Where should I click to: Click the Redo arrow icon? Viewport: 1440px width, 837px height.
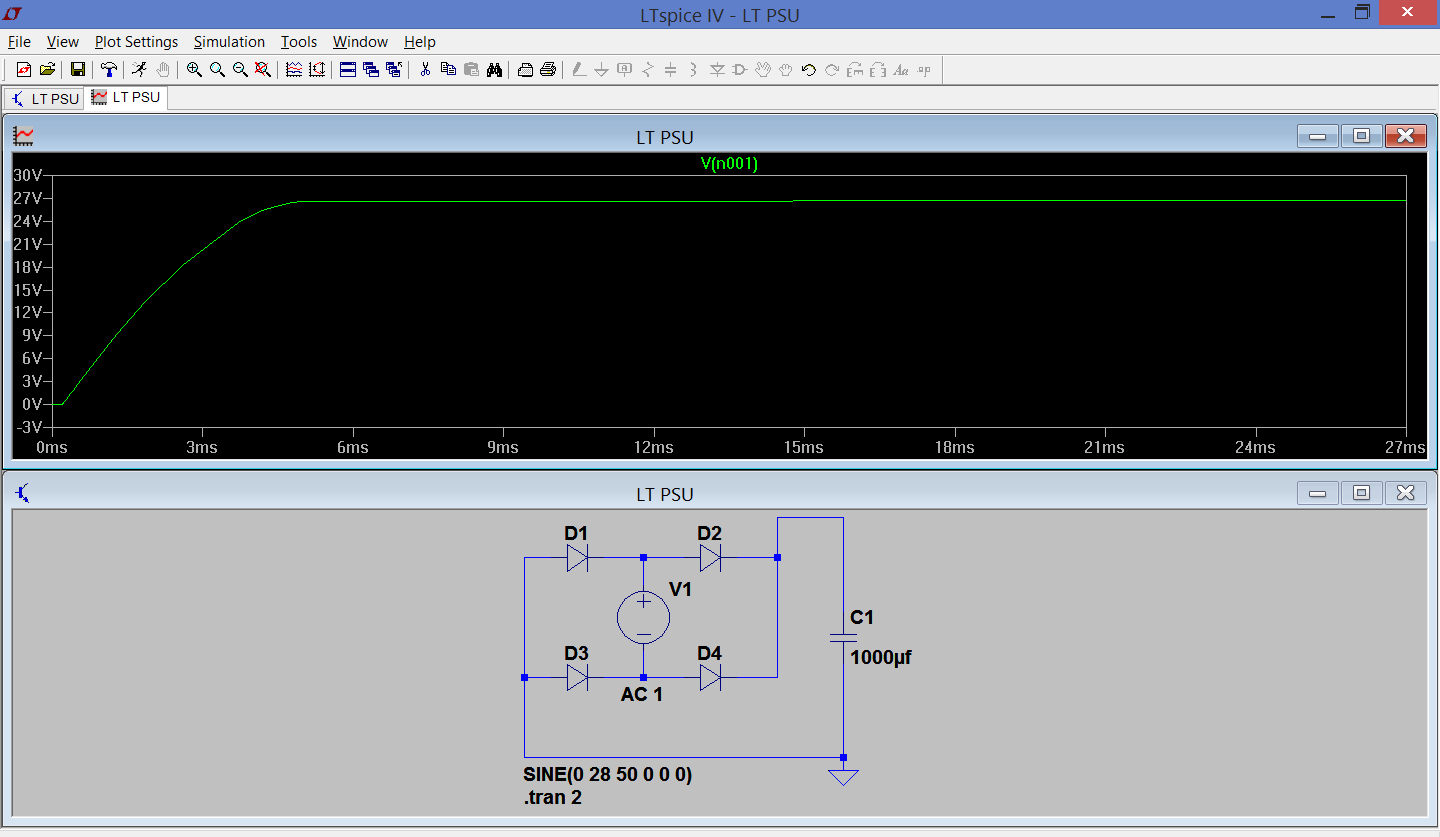tap(832, 70)
